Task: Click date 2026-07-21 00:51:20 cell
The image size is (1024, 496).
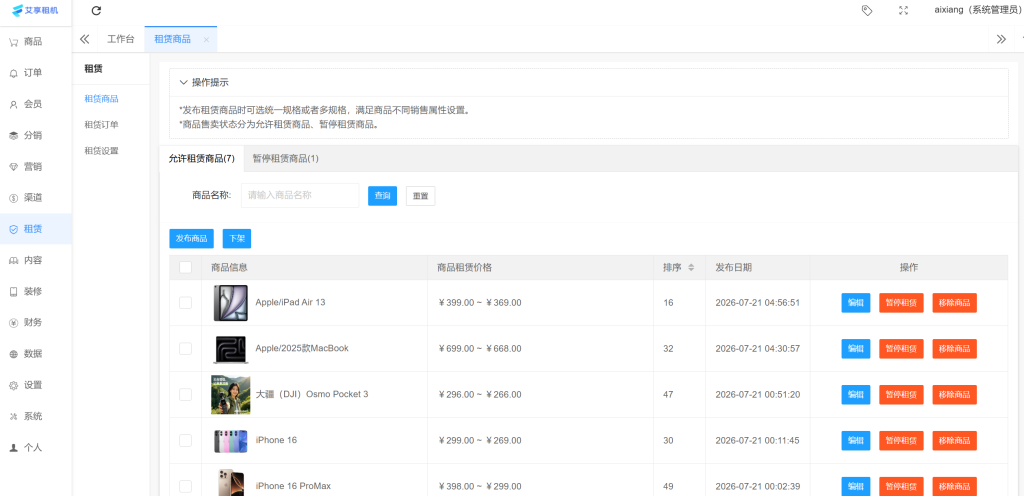Action: tap(758, 394)
